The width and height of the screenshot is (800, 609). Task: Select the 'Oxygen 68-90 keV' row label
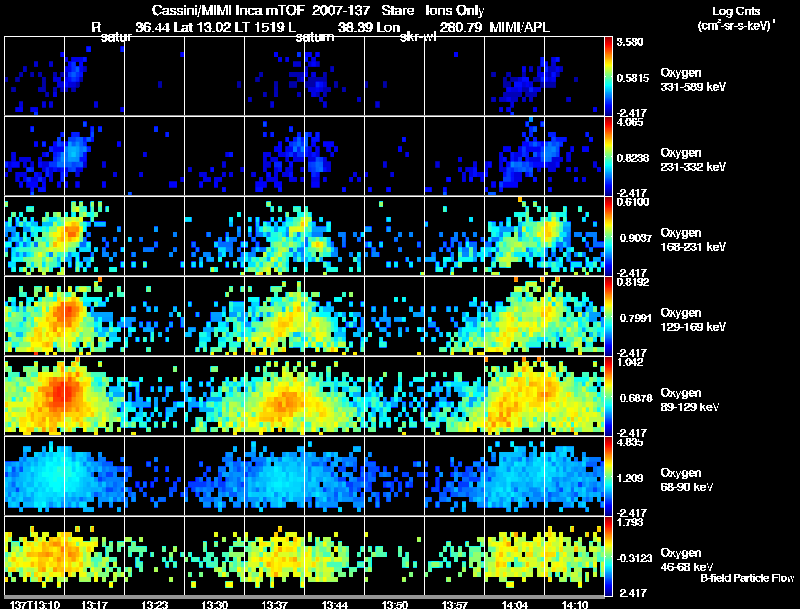[x=687, y=480]
